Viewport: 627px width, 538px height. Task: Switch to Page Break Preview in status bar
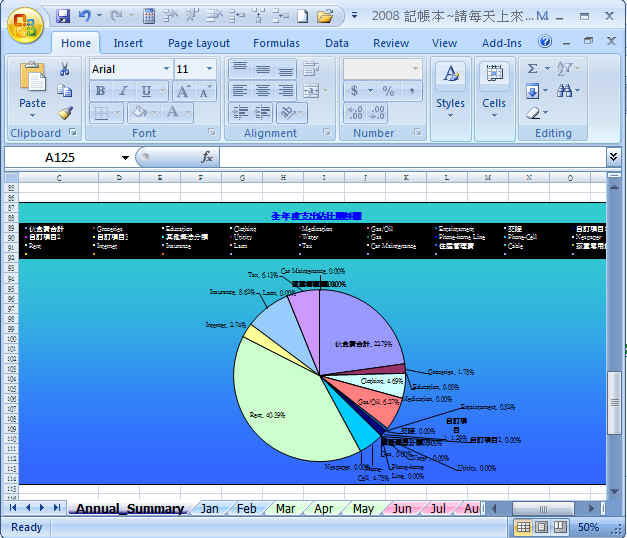560,527
